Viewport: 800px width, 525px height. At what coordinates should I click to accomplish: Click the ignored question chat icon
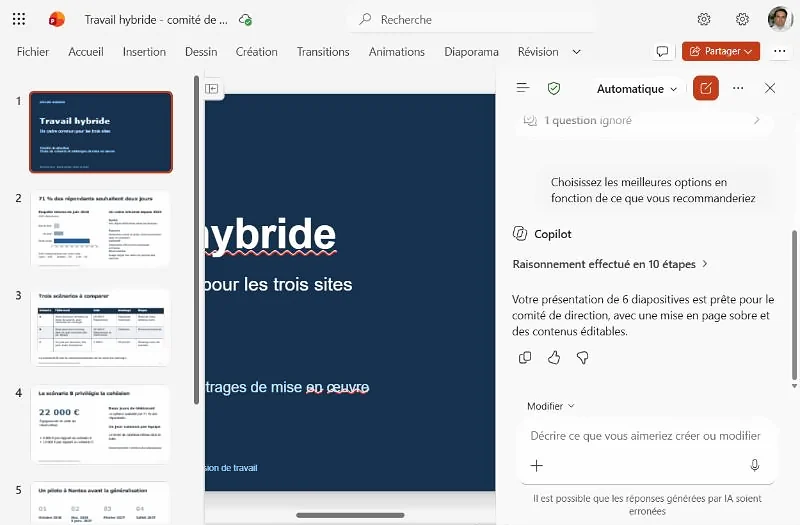point(530,120)
